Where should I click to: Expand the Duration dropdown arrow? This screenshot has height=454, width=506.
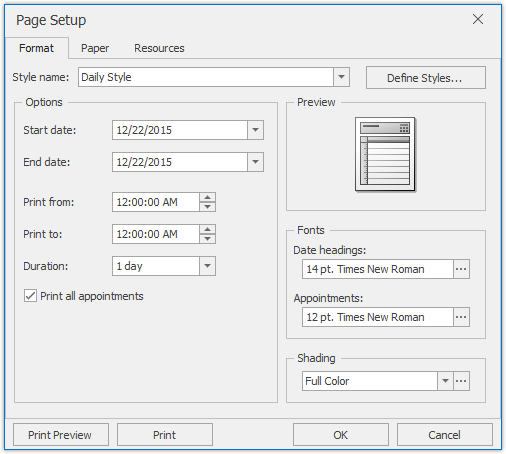click(x=207, y=266)
